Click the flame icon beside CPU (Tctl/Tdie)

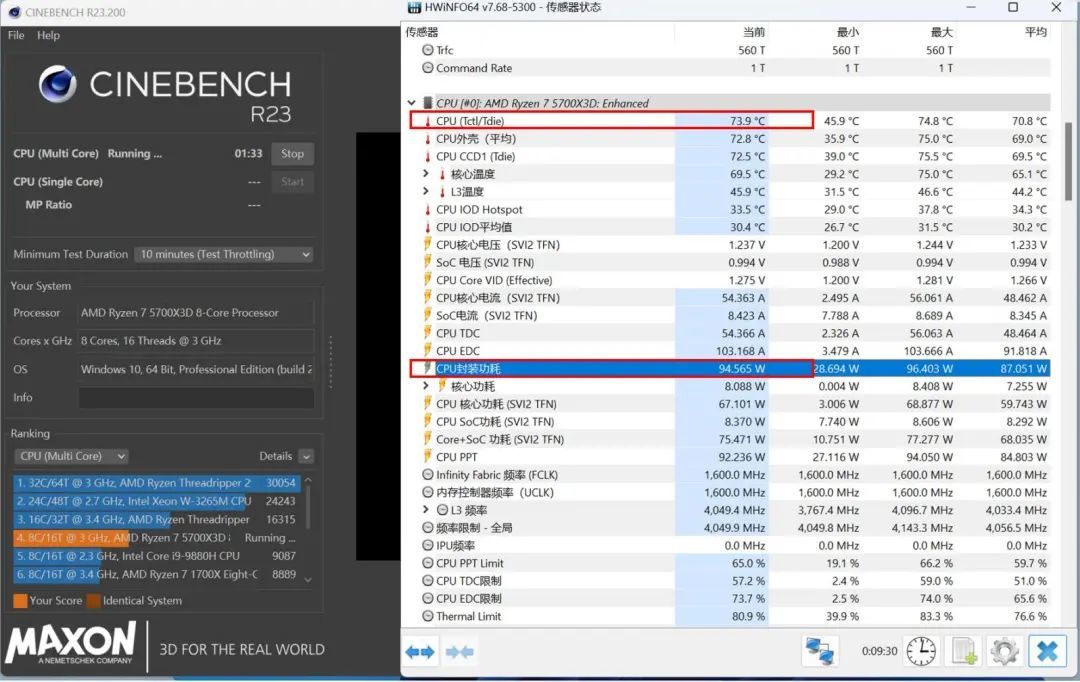click(x=426, y=120)
